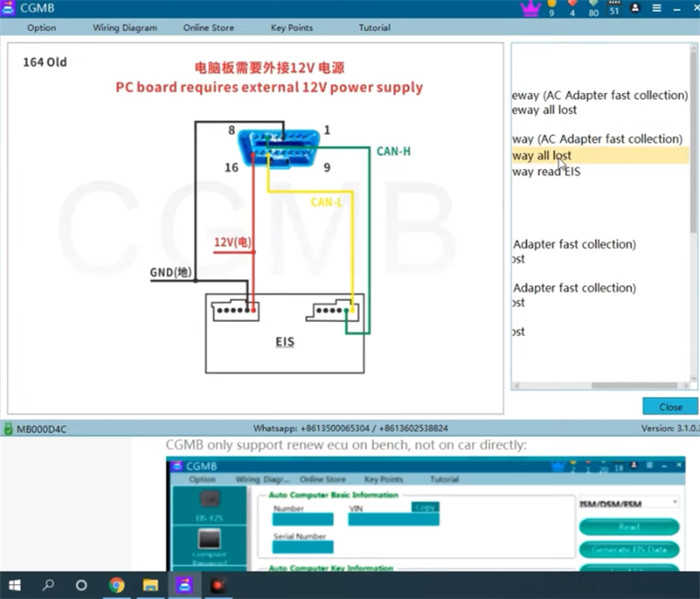700x599 pixels.
Task: Click the green gem counter showing 80
Action: (593, 8)
